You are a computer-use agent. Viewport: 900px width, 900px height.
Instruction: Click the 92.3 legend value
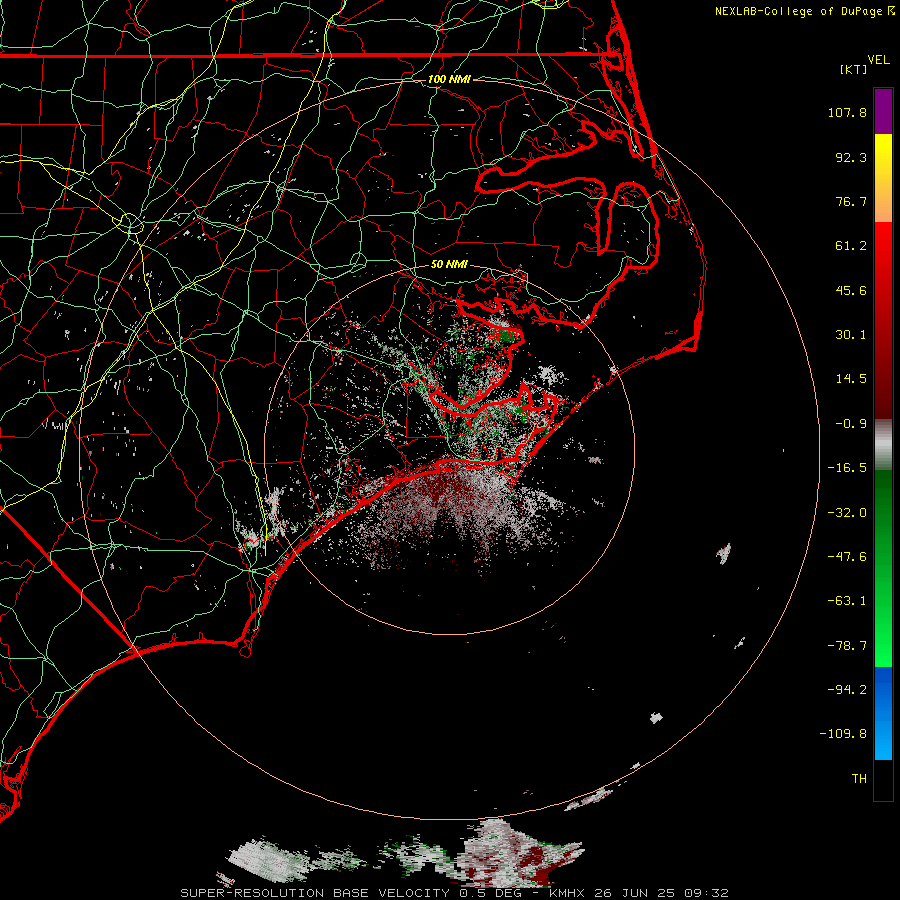[851, 157]
